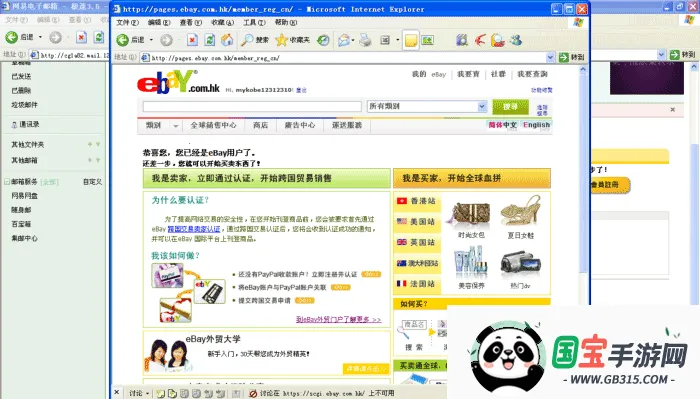Open the 搜索 magnifier search pane
Viewport: 700px width, 399px height.
[x=254, y=40]
